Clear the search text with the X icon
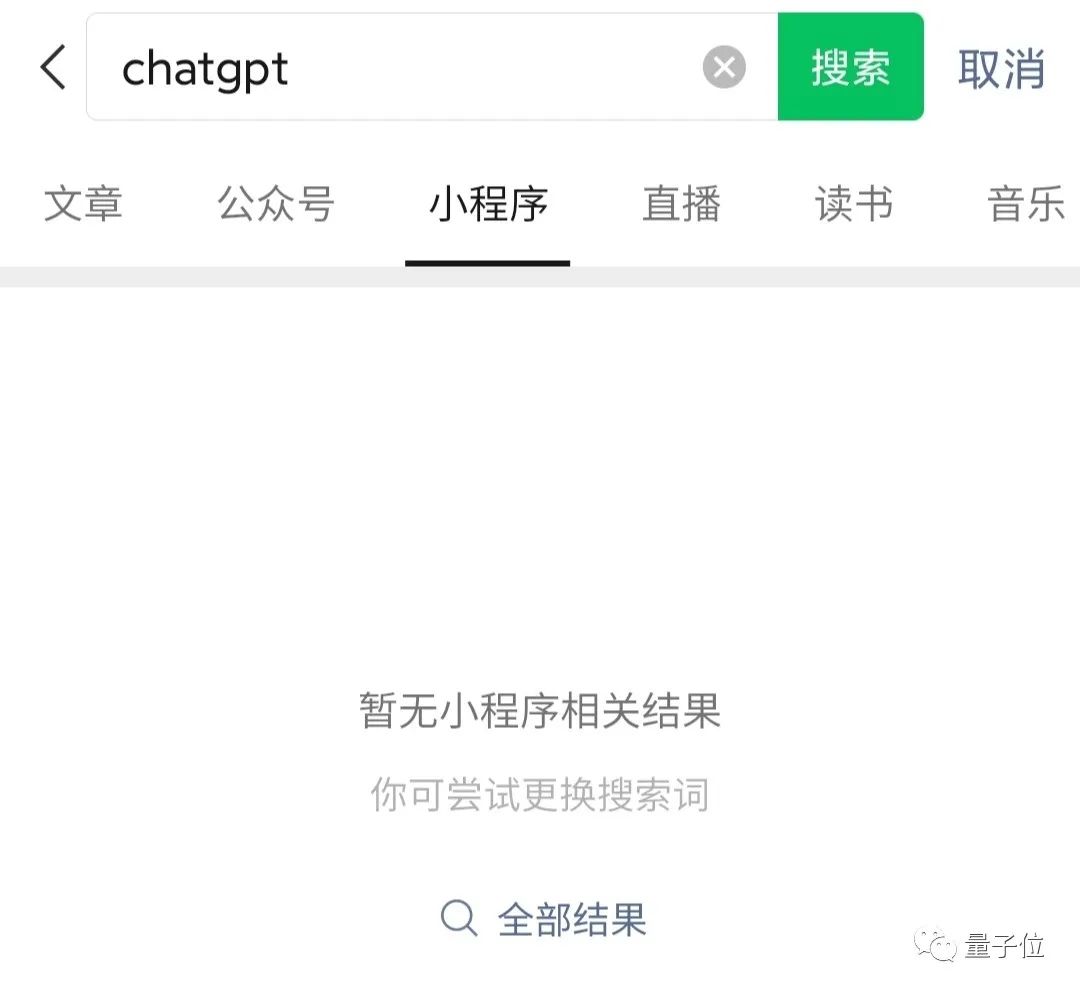 coord(724,68)
